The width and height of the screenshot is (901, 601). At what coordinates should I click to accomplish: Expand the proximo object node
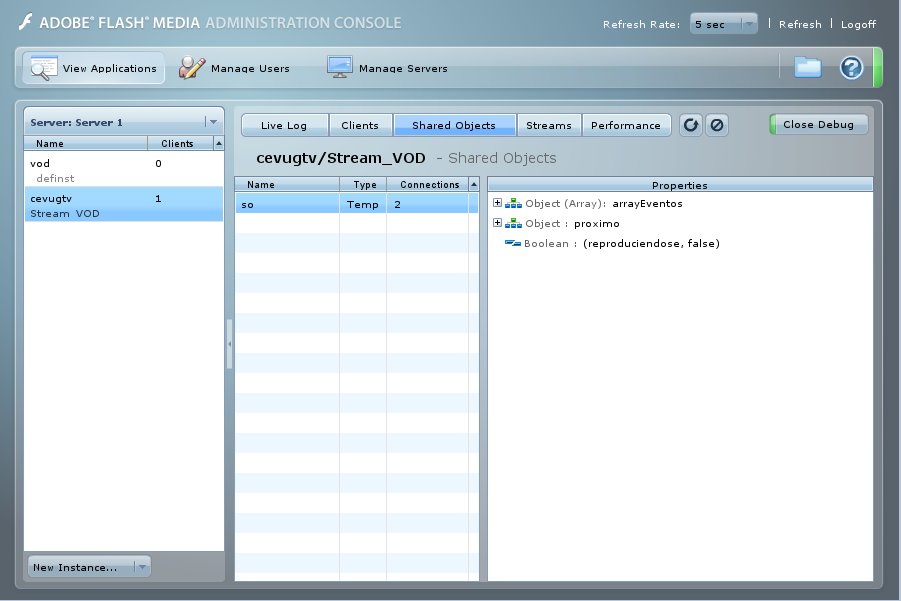[x=498, y=223]
